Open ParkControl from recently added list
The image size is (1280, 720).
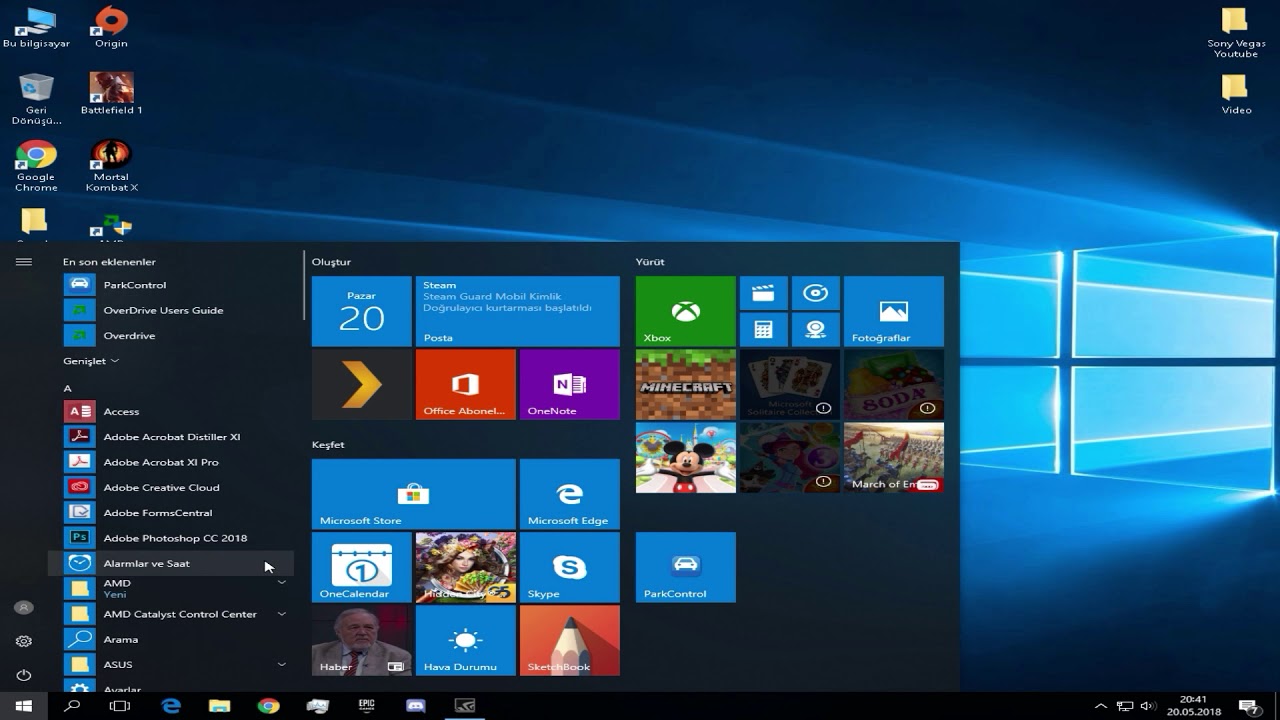click(x=171, y=285)
